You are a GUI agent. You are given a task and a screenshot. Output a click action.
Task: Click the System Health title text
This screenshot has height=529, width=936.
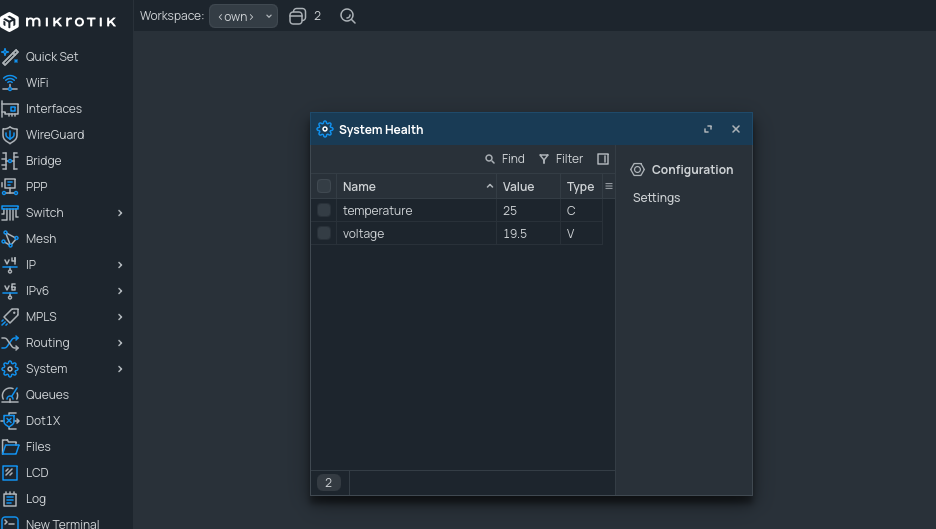[381, 130]
